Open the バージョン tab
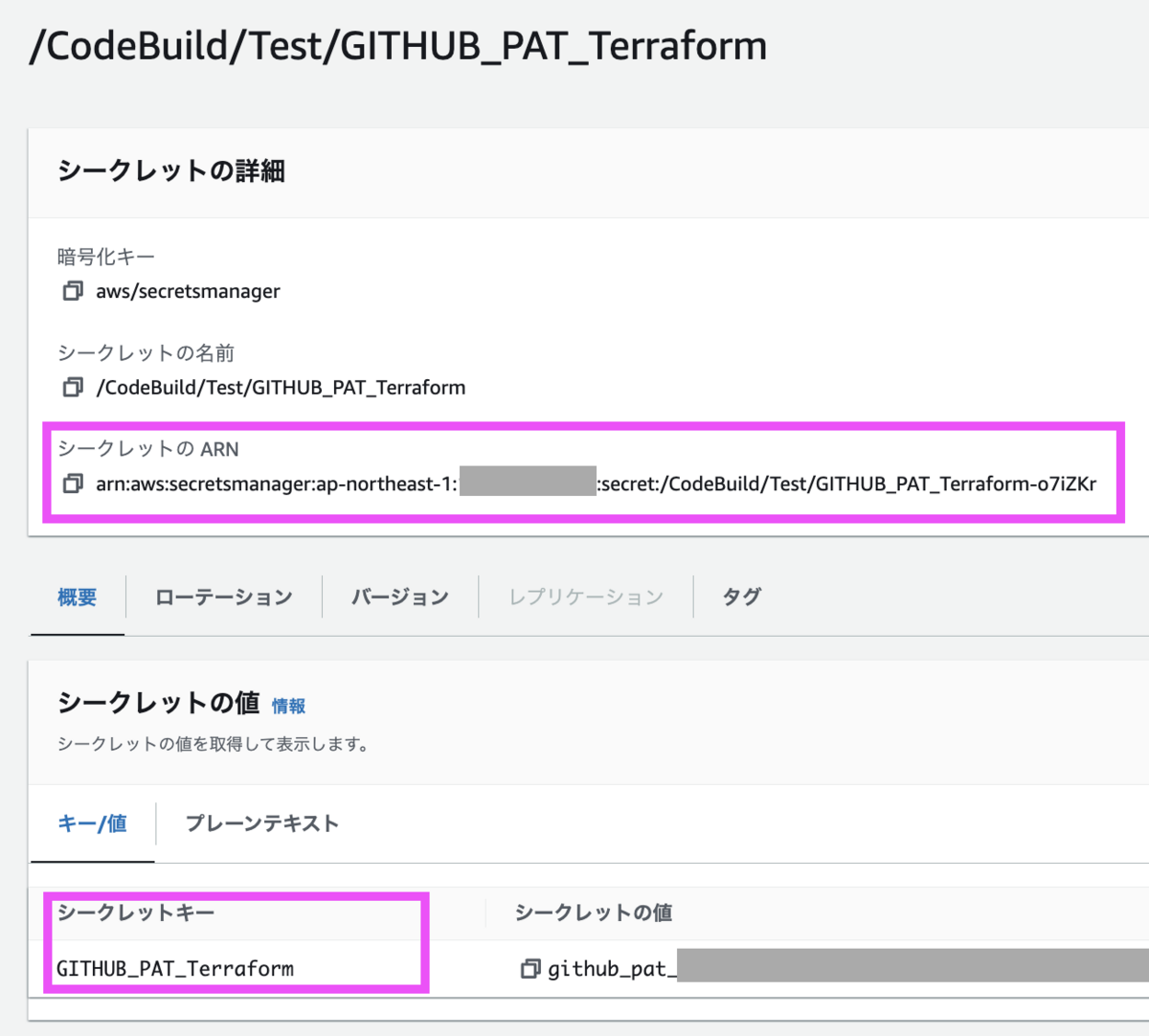Viewport: 1149px width, 1036px height. click(x=400, y=597)
